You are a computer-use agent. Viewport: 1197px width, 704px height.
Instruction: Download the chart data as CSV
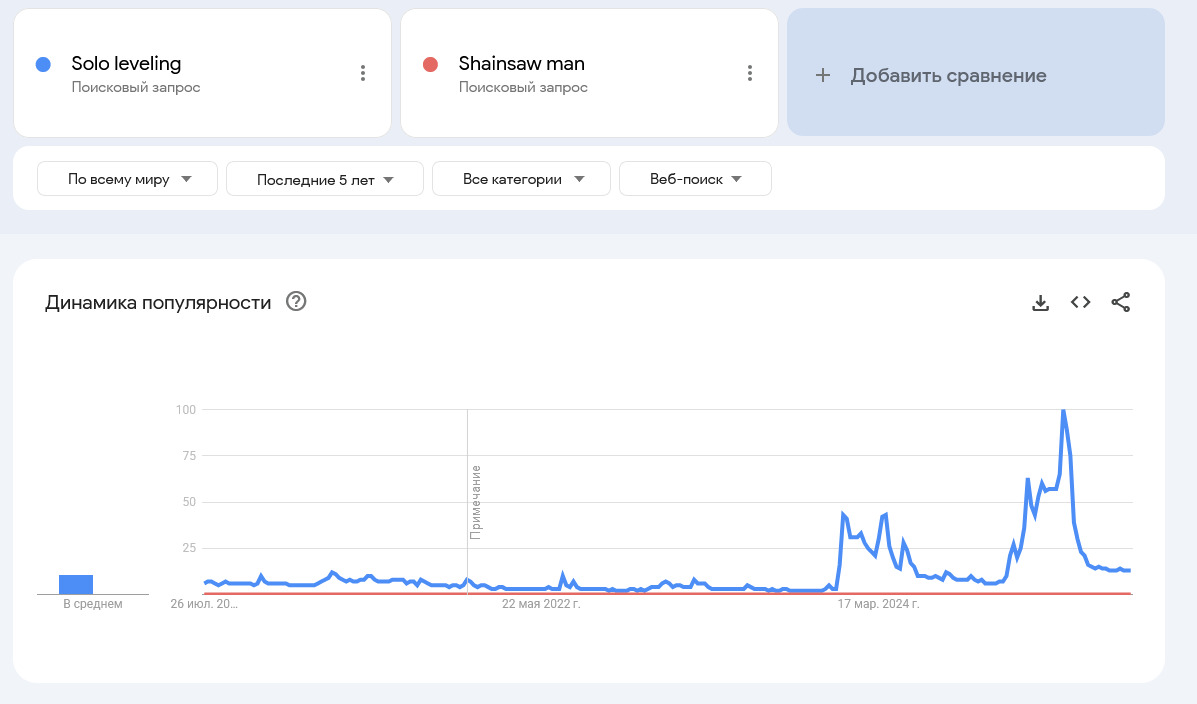coord(1040,303)
